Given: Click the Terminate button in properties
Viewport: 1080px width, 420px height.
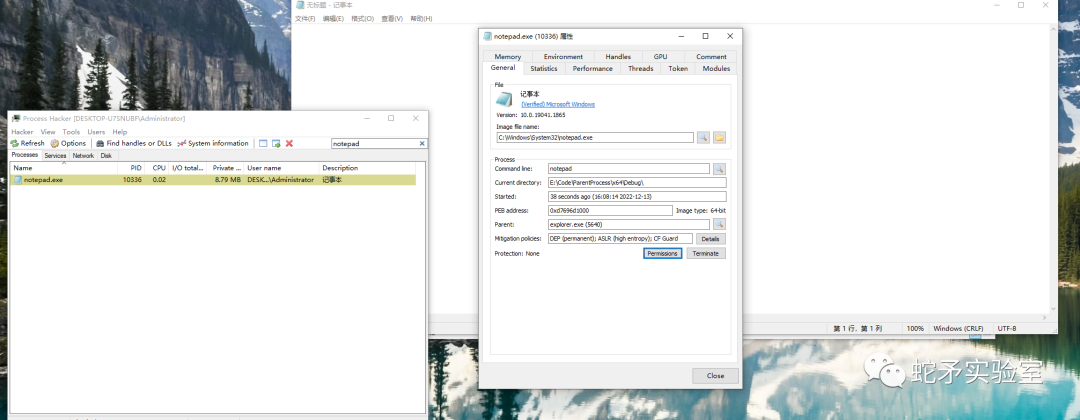Looking at the screenshot, I should (x=706, y=253).
